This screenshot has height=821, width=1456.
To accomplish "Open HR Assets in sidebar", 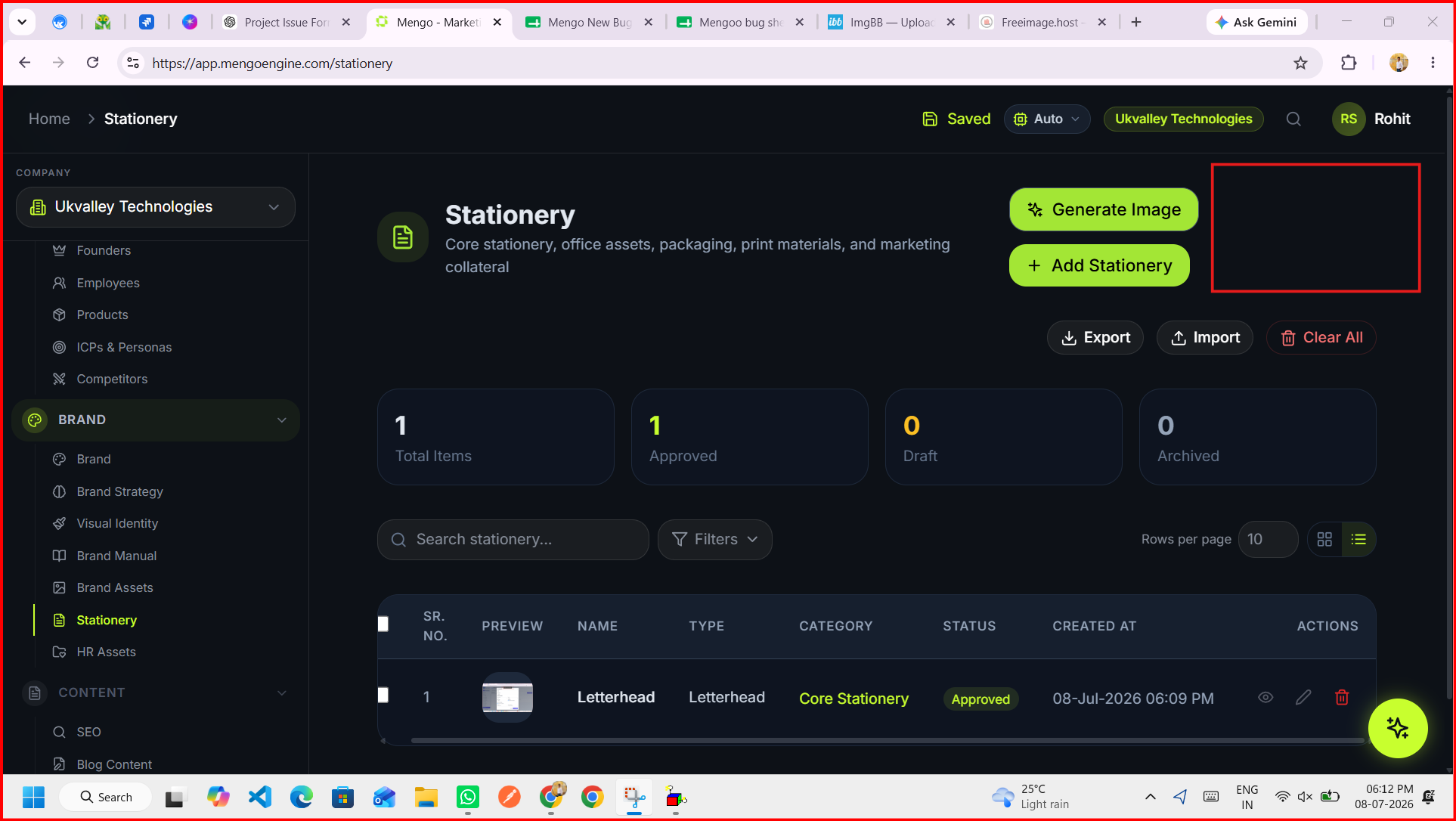I will click(x=106, y=652).
